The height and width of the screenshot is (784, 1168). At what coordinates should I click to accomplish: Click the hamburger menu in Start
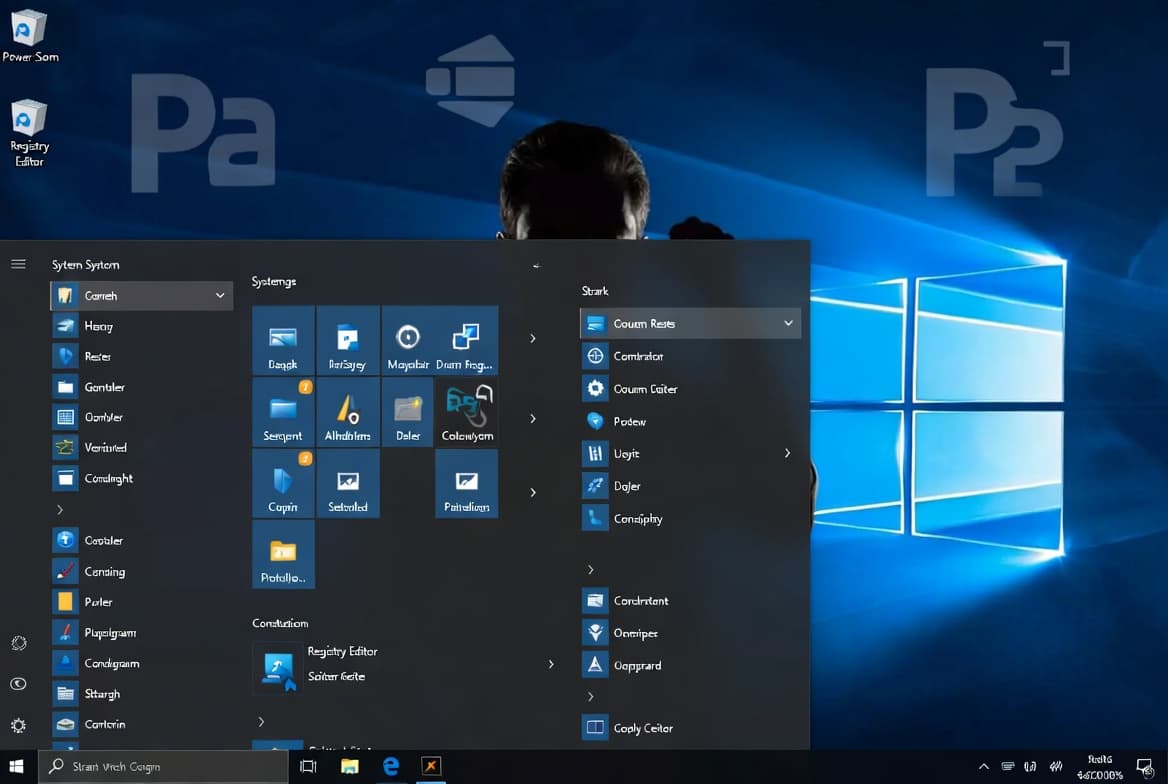pyautogui.click(x=19, y=264)
